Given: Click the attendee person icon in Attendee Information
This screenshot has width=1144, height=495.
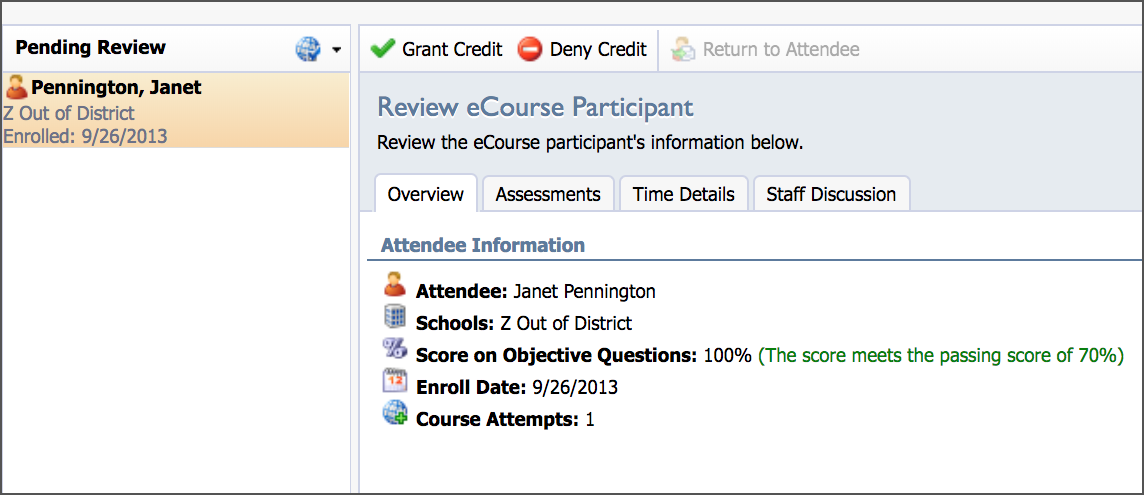Looking at the screenshot, I should coord(394,284).
